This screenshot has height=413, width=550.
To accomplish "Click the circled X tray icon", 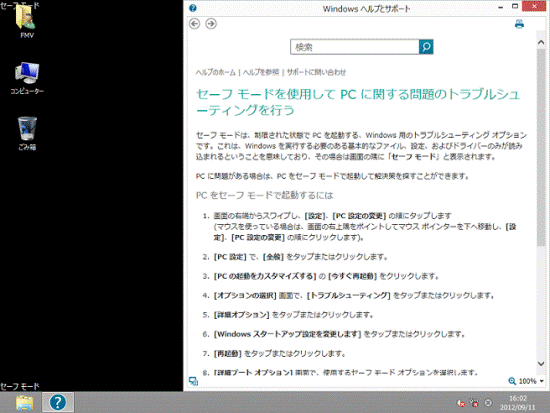I will click(488, 403).
